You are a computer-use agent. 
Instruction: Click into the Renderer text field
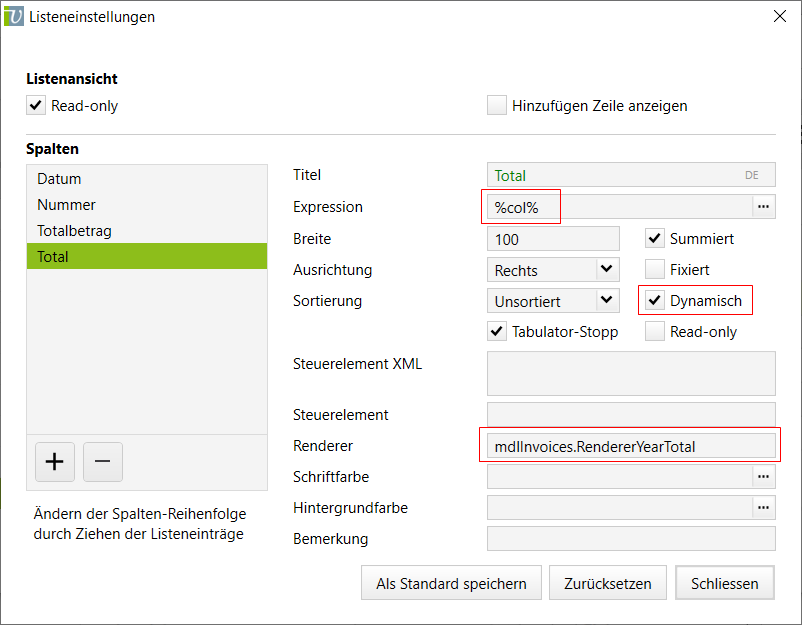coord(630,446)
